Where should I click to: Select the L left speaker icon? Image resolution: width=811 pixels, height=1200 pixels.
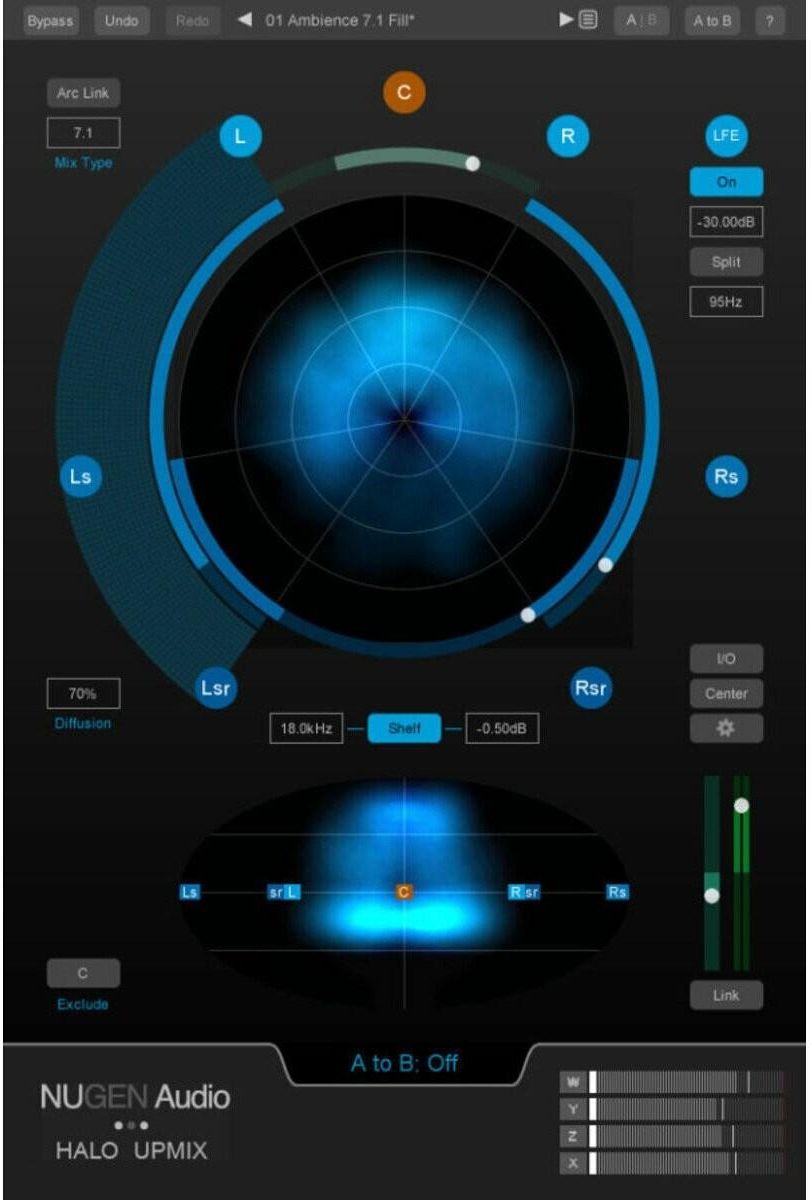pos(240,137)
